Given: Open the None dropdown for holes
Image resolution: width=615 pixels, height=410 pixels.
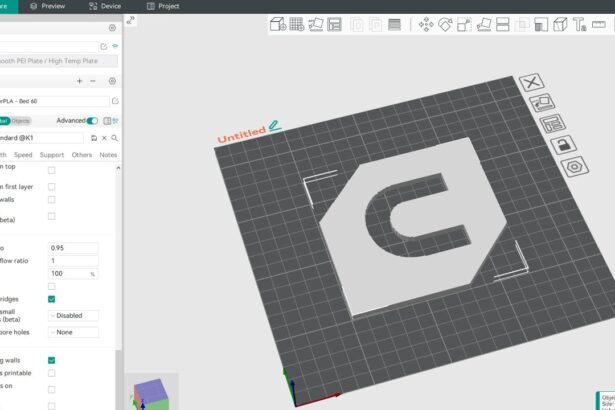Looking at the screenshot, I should tap(74, 332).
